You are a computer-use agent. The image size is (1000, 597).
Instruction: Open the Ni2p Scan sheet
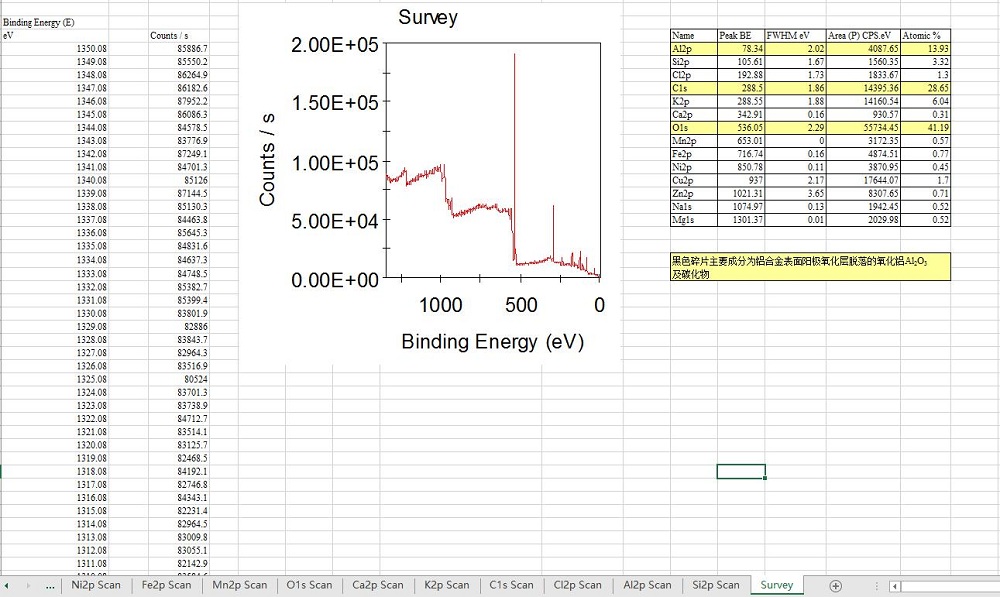click(x=96, y=585)
